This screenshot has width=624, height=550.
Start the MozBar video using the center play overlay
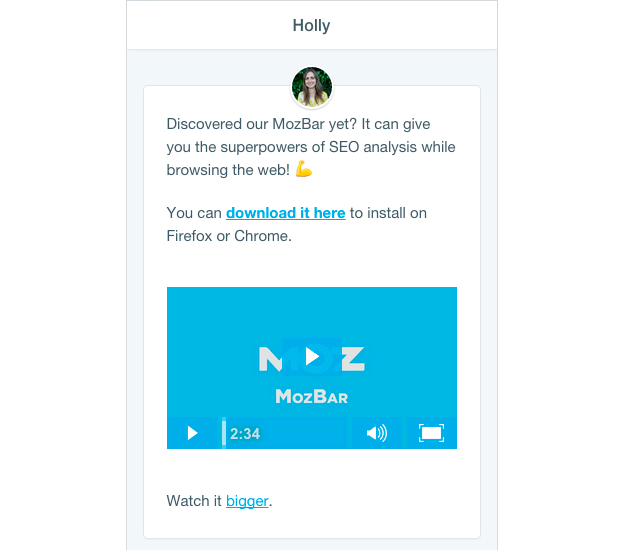[312, 357]
